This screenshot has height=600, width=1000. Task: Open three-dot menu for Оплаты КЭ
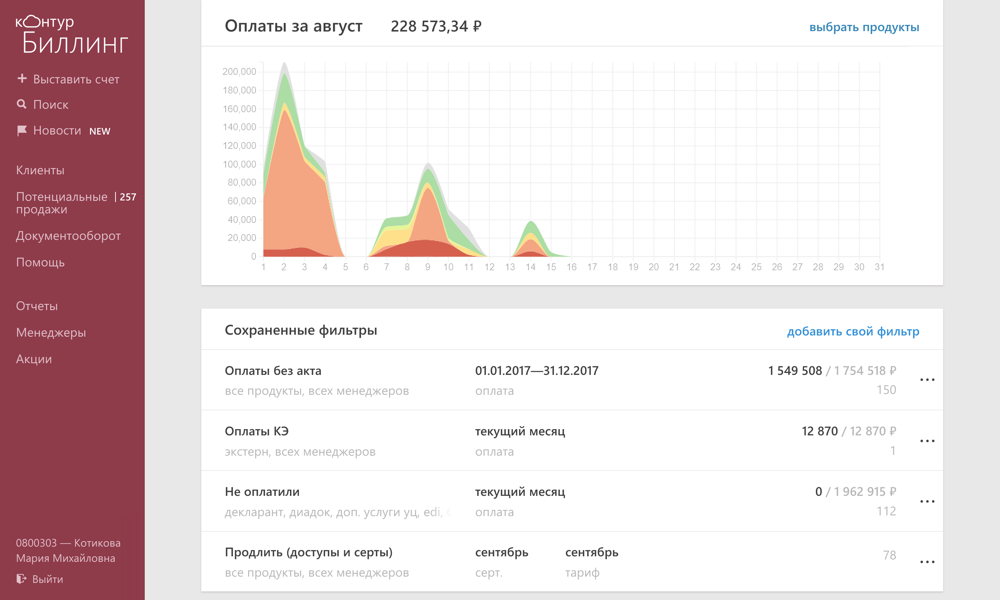click(927, 441)
